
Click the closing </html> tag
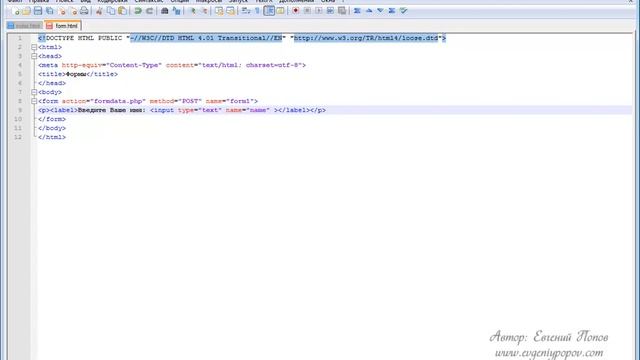(52, 137)
